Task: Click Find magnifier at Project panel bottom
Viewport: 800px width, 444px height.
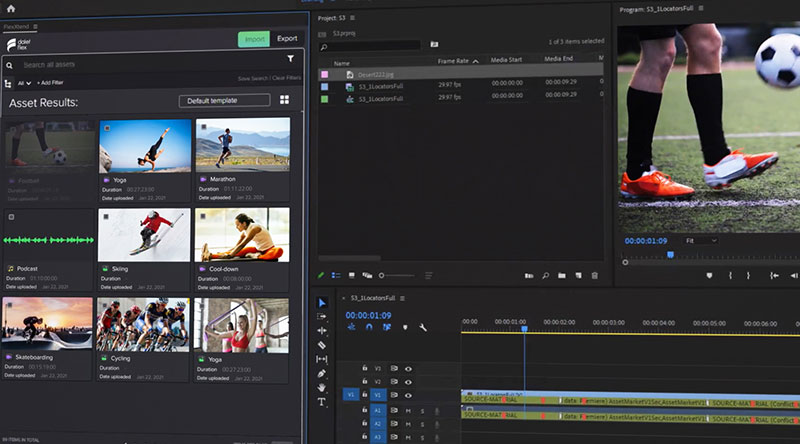Action: pos(545,276)
